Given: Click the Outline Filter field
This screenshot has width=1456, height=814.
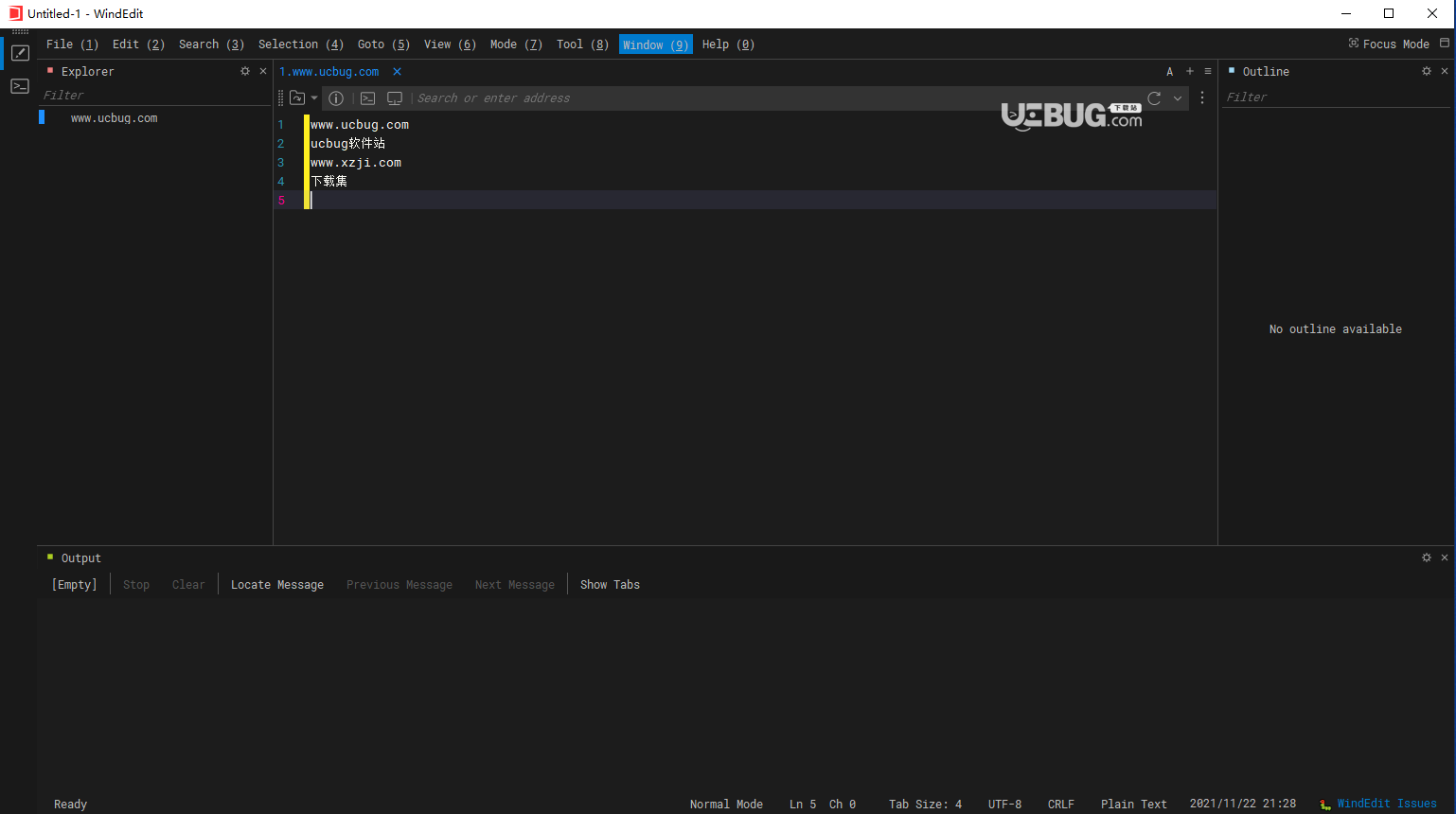Looking at the screenshot, I should point(1335,97).
